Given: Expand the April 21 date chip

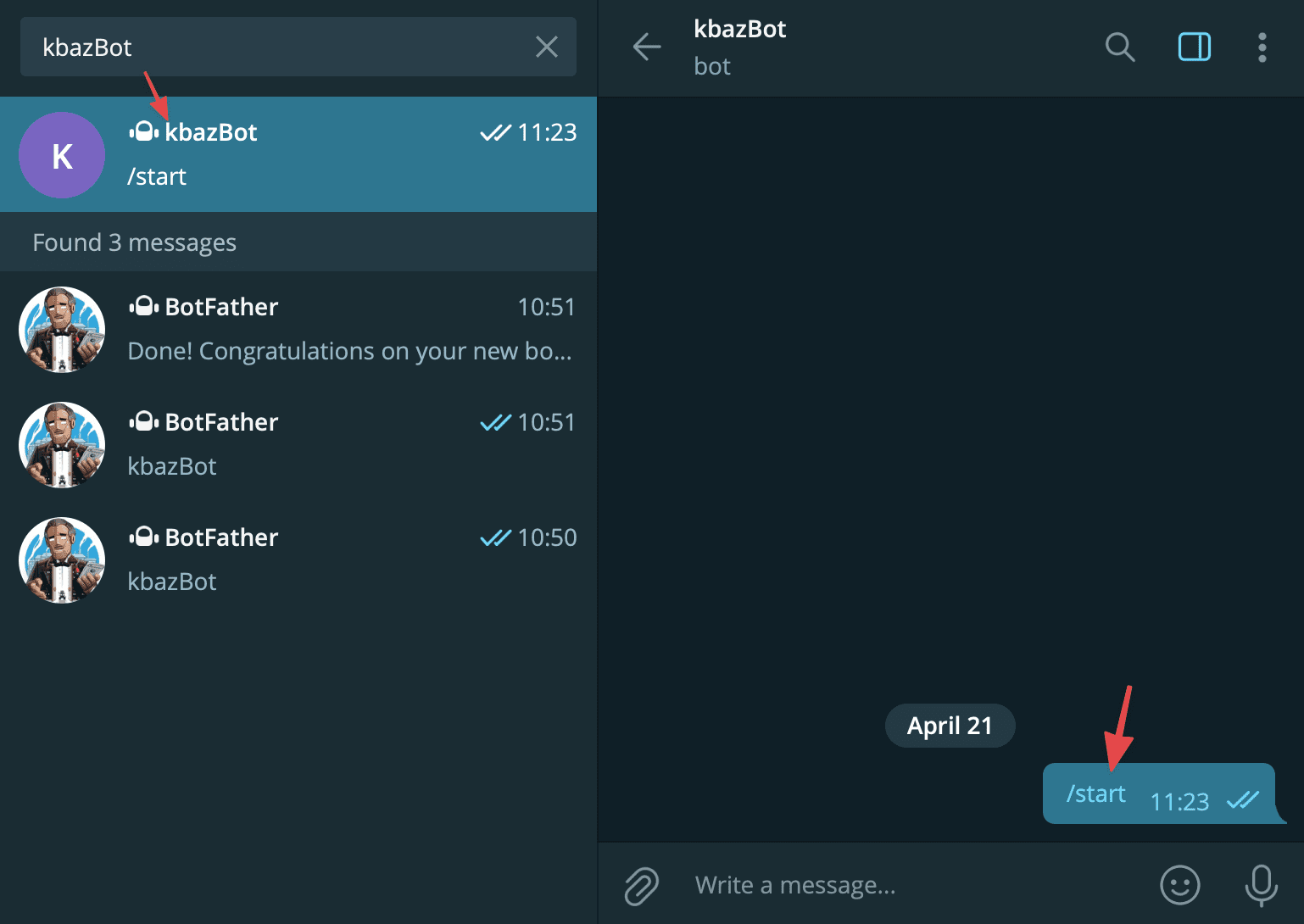Looking at the screenshot, I should click(x=950, y=725).
